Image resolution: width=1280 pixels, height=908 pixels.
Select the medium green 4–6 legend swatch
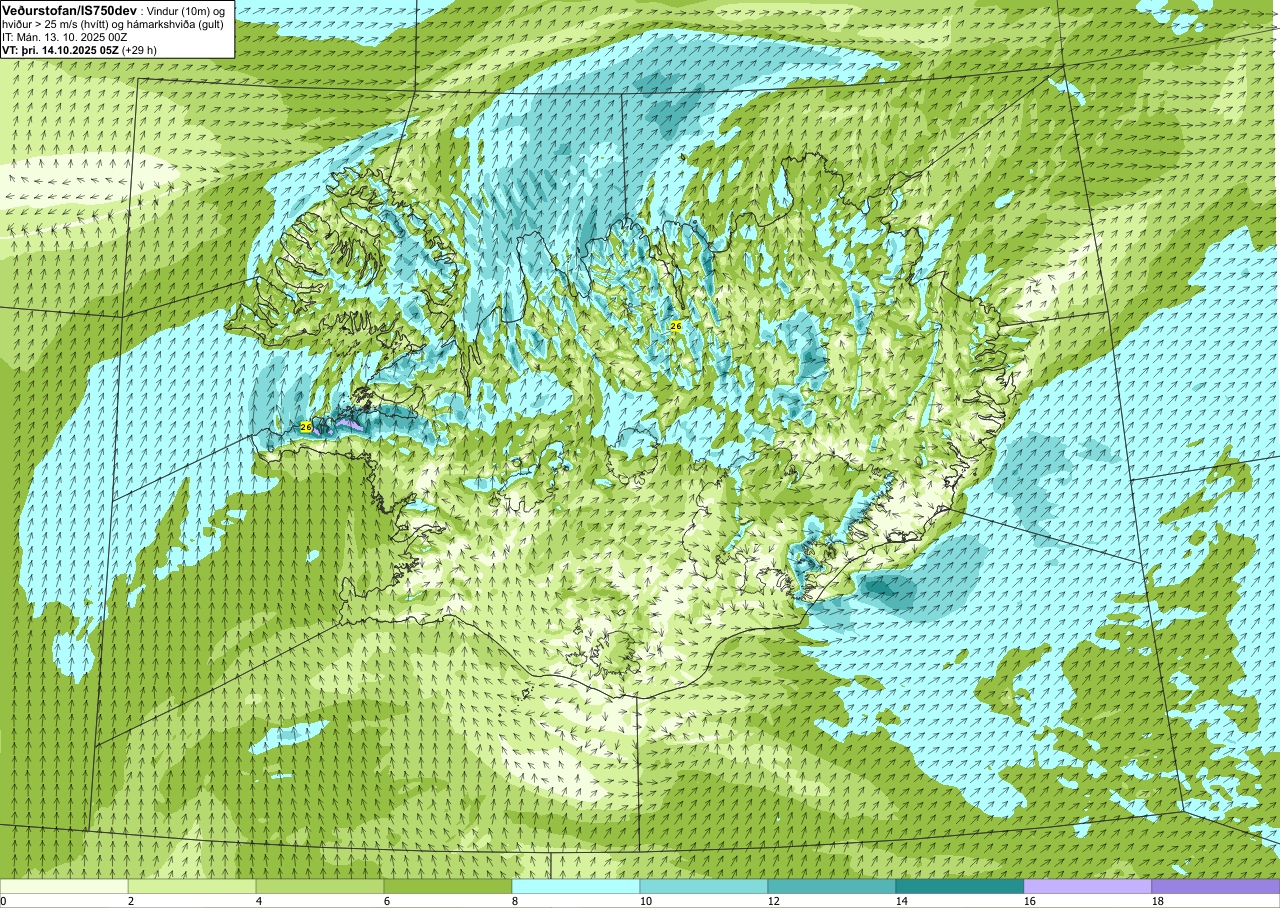[x=320, y=886]
